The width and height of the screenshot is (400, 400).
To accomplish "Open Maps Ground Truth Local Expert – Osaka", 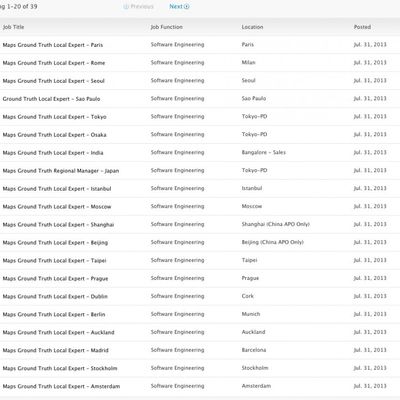I will coord(55,135).
